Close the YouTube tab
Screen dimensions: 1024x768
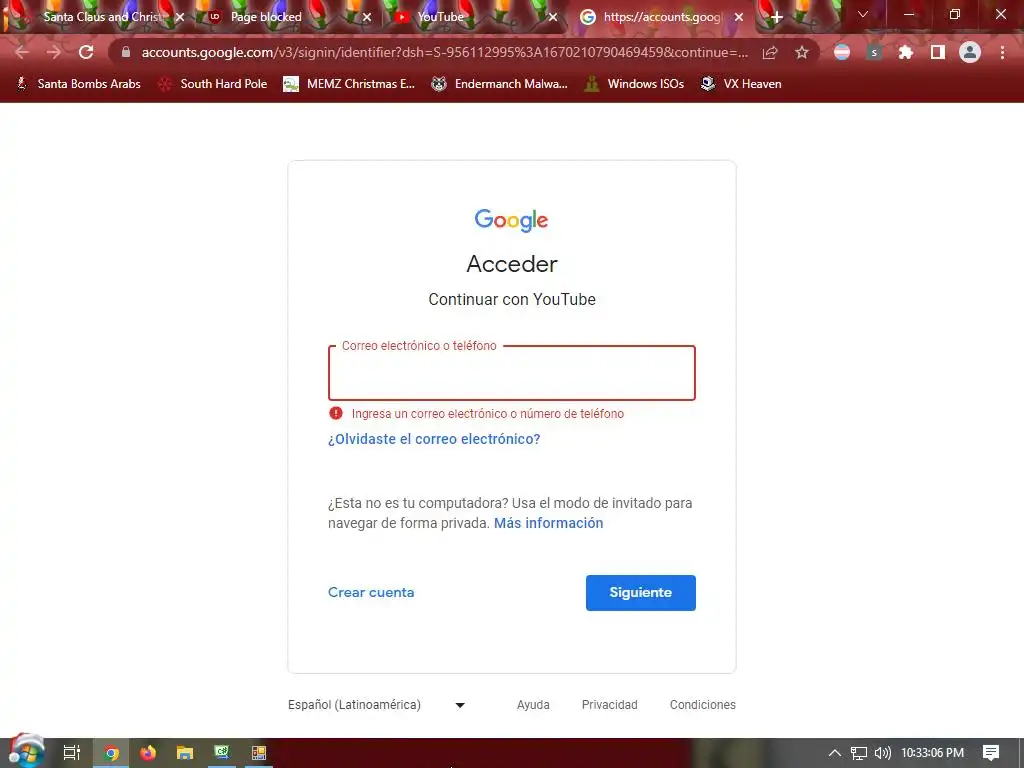[x=553, y=18]
